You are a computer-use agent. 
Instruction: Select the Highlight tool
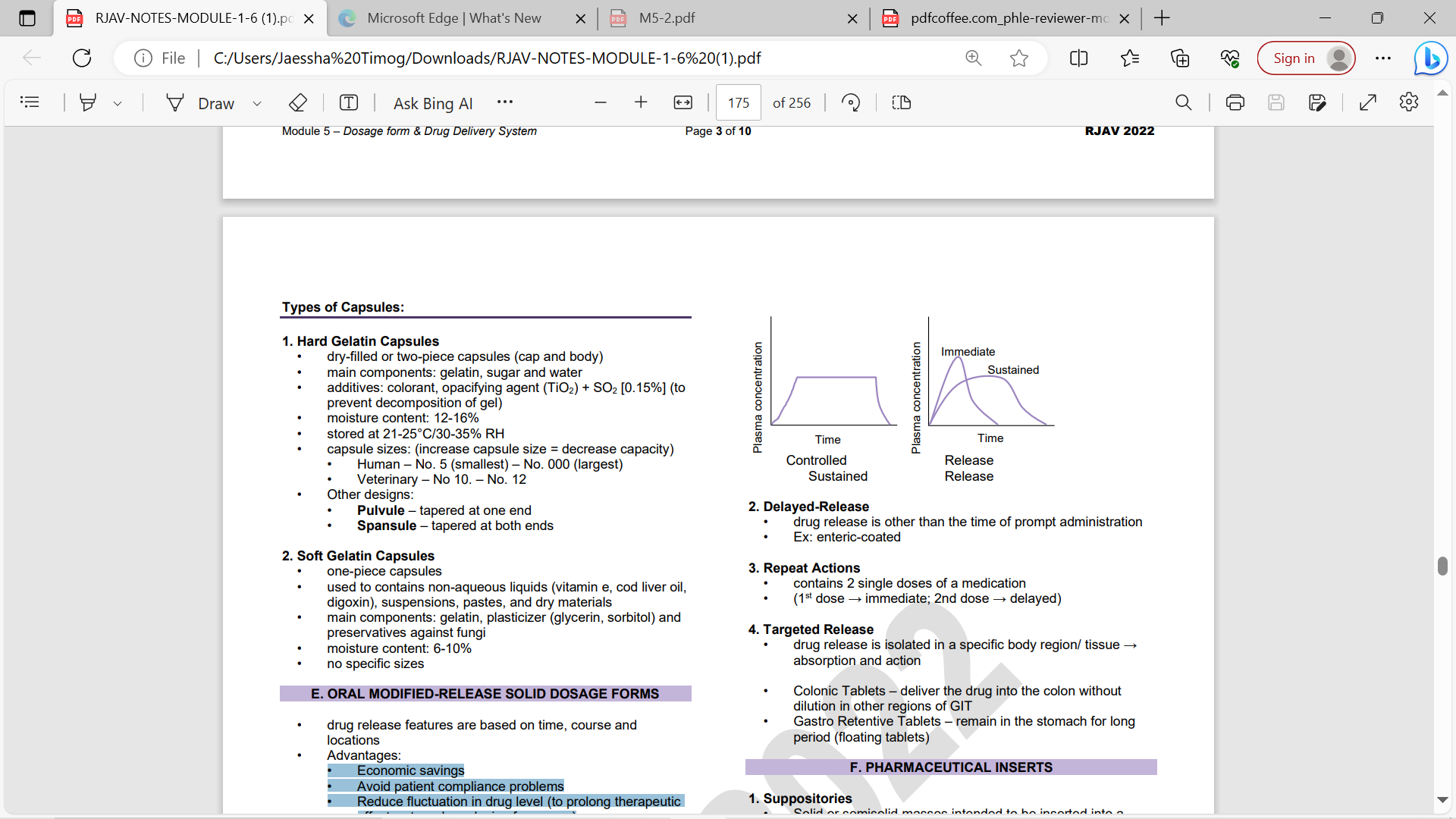coord(88,102)
